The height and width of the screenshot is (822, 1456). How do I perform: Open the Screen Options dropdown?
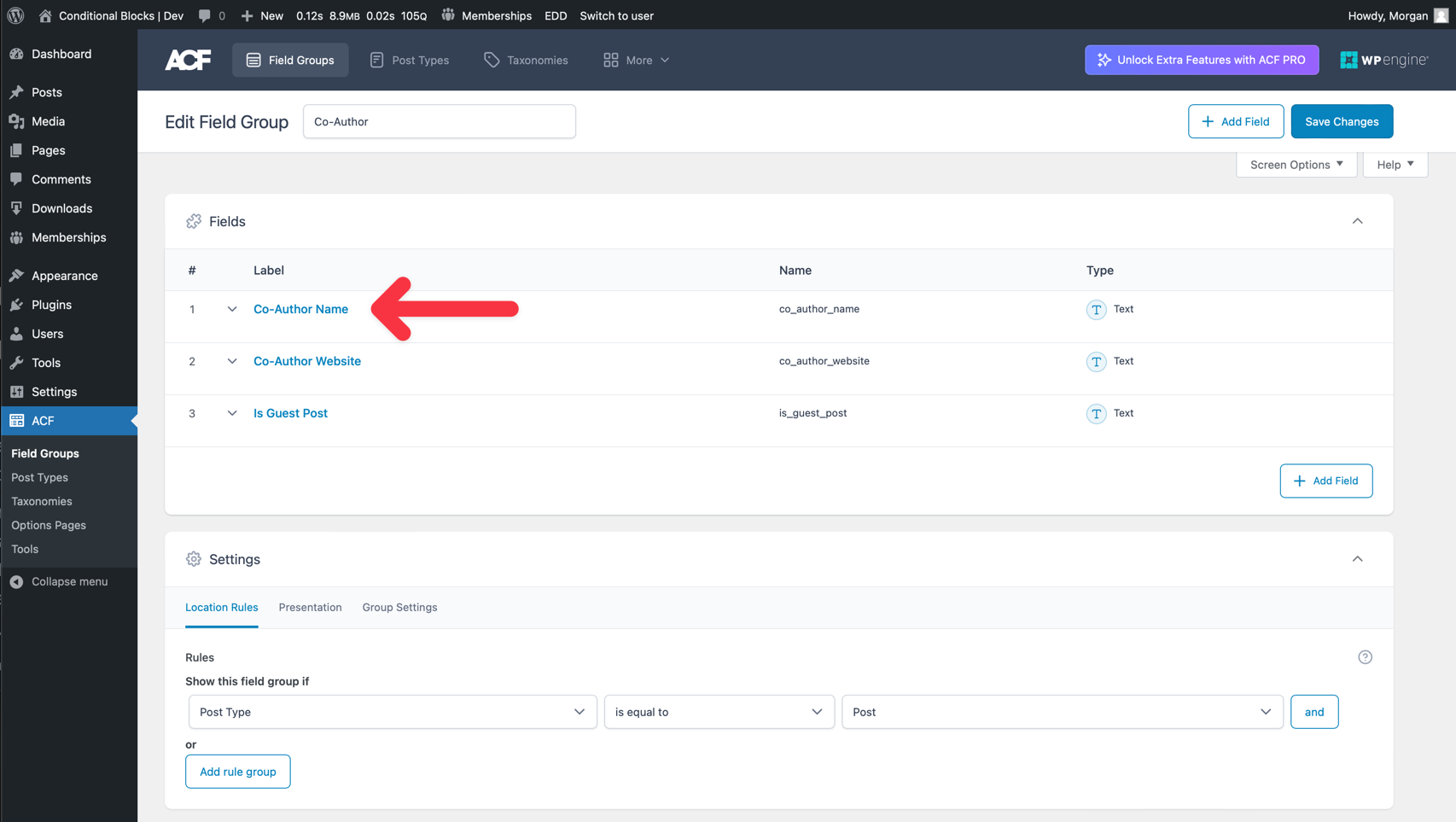[1296, 165]
